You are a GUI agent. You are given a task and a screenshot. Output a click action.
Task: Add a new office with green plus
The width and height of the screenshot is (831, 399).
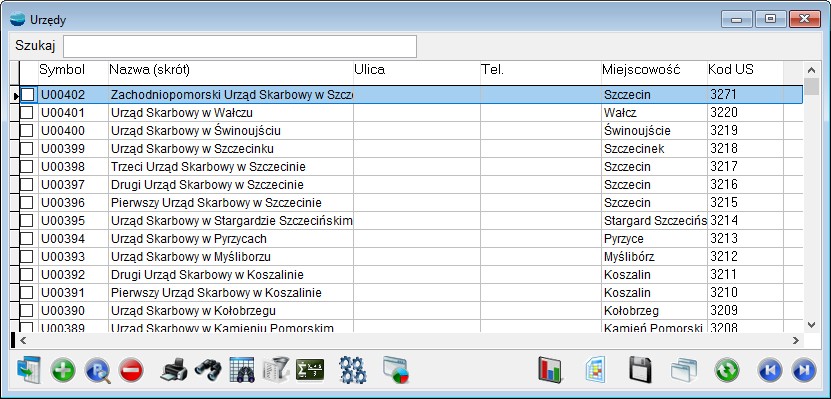point(63,370)
